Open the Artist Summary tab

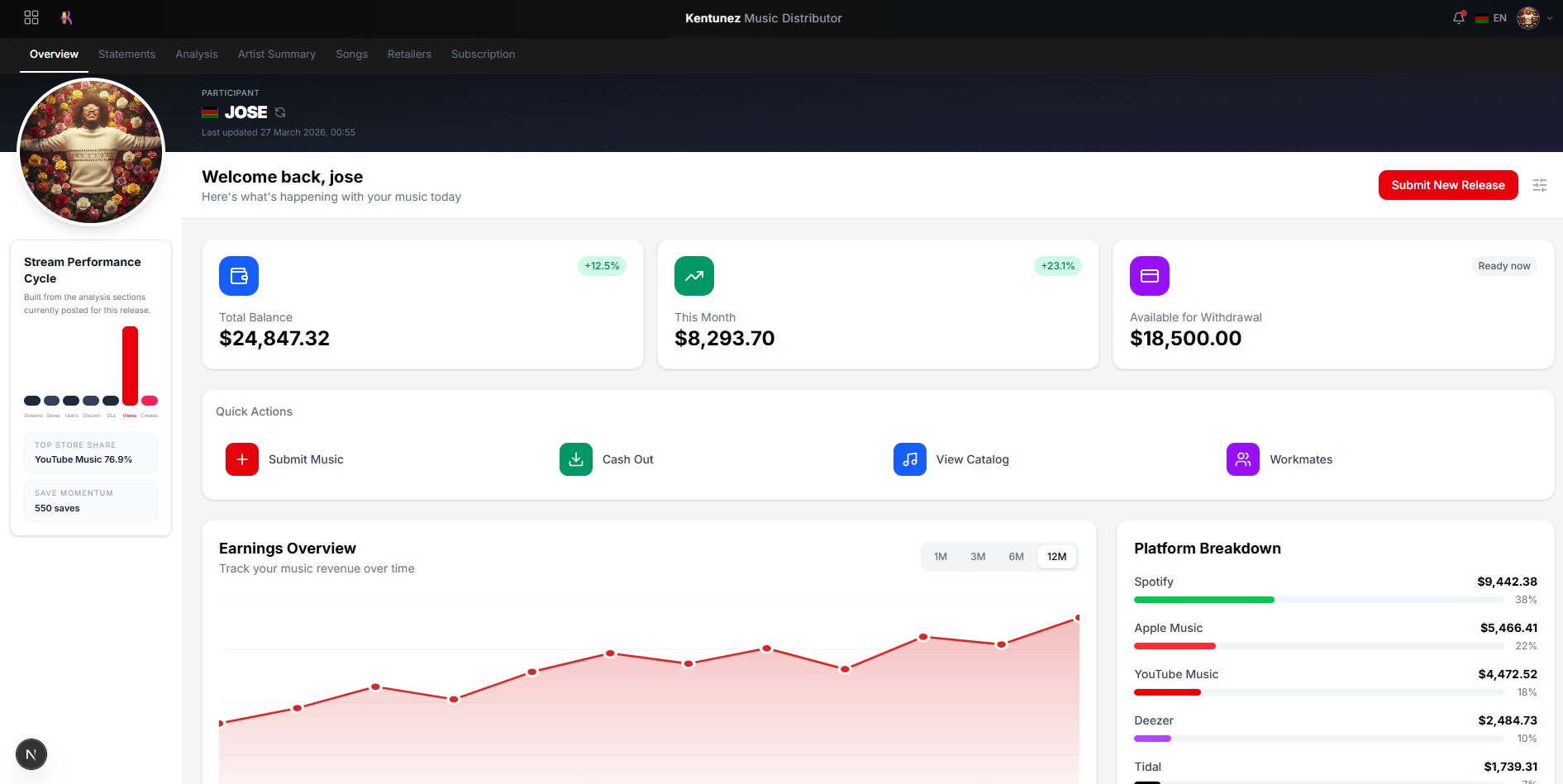pyautogui.click(x=276, y=55)
